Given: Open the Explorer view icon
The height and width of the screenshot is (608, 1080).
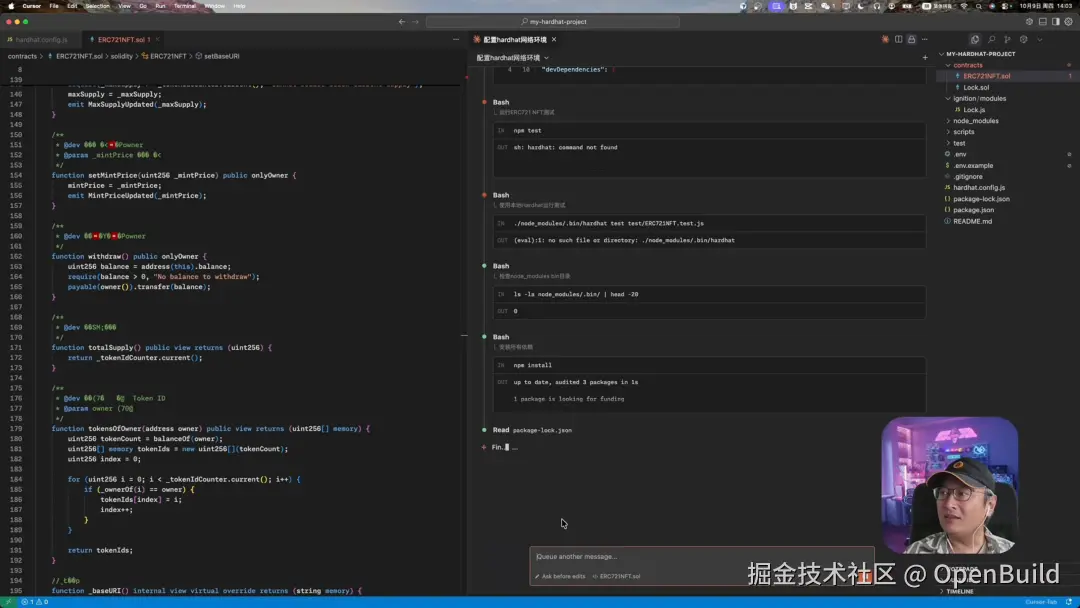Looking at the screenshot, I should click(x=975, y=40).
